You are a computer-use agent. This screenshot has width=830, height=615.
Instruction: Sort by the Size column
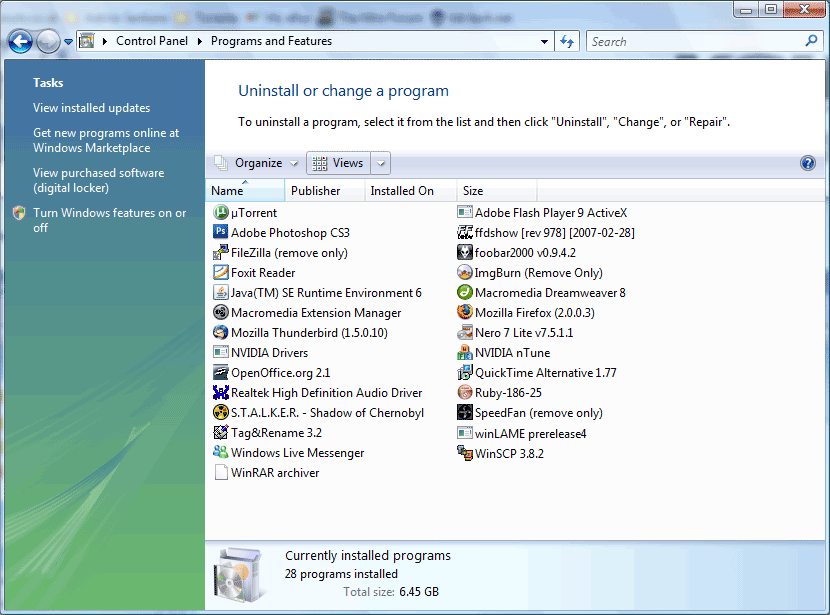497,191
